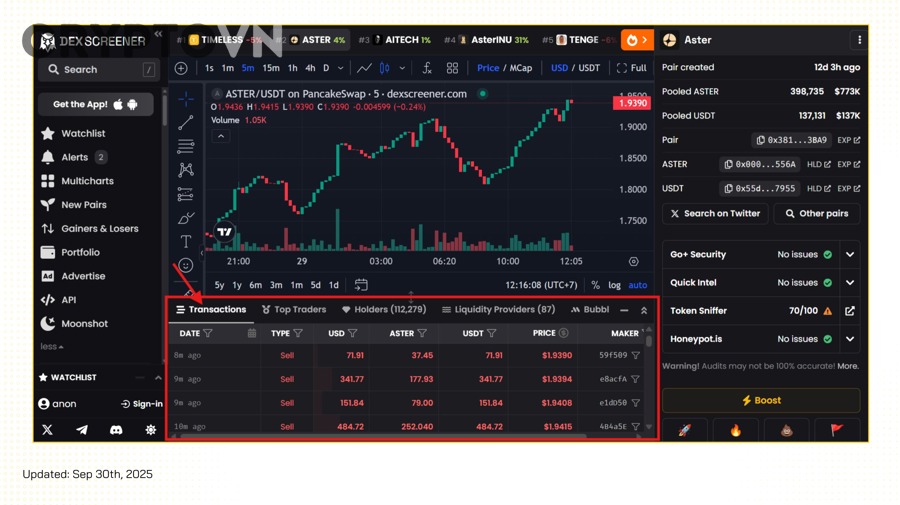Open the emoji icons tool
Viewport: 900px width, 505px height.
click(185, 265)
